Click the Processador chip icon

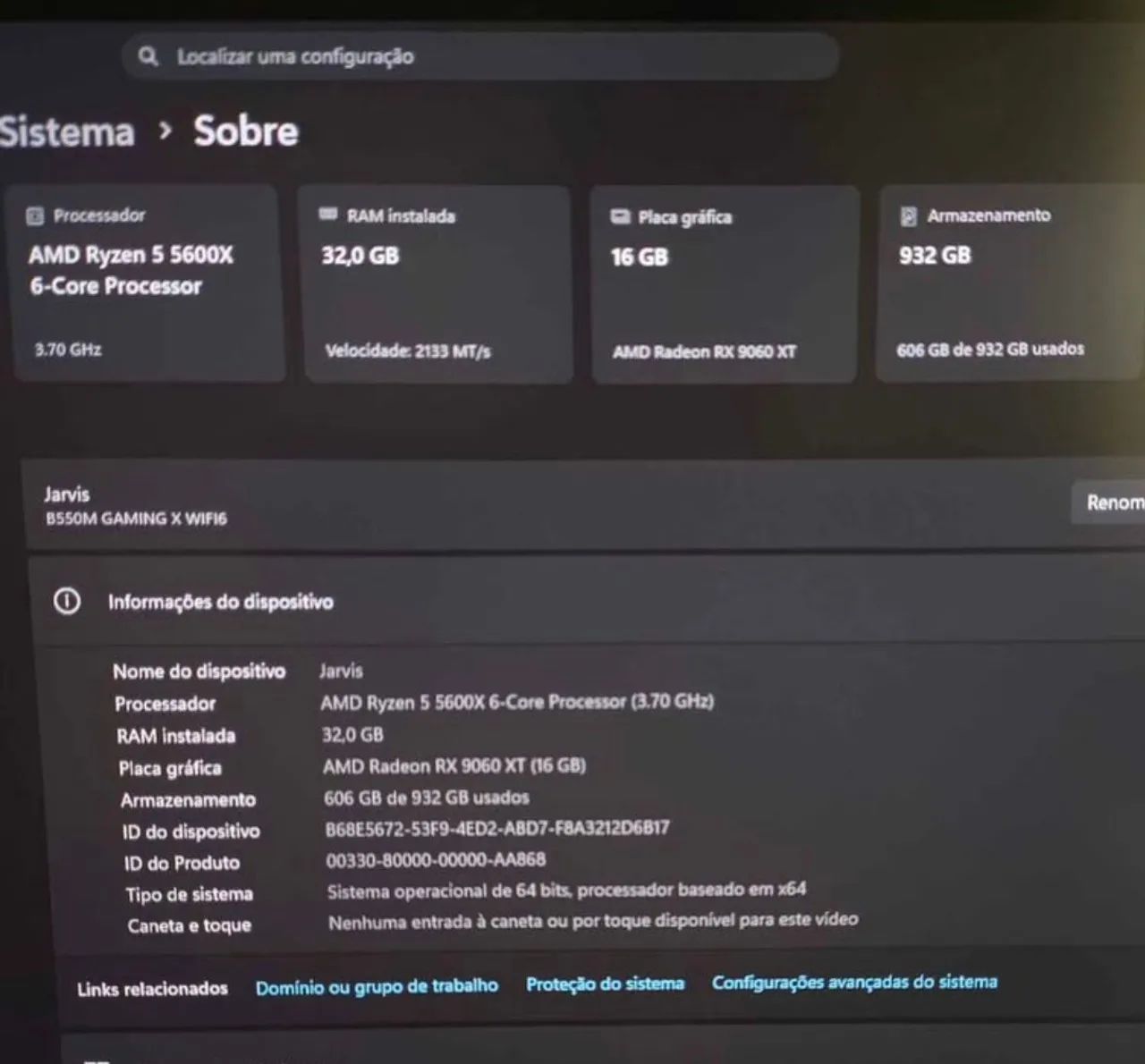[35, 215]
